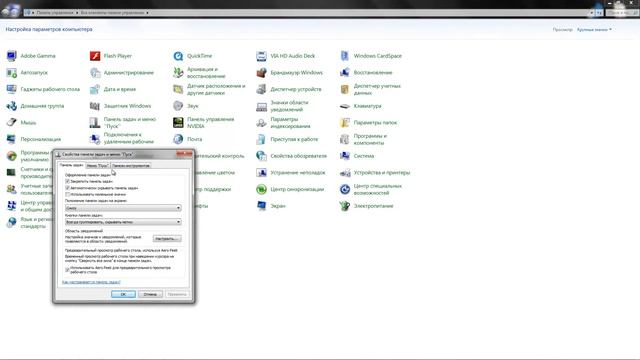Open Дата и время
This screenshot has width=640, height=360.
[x=113, y=89]
